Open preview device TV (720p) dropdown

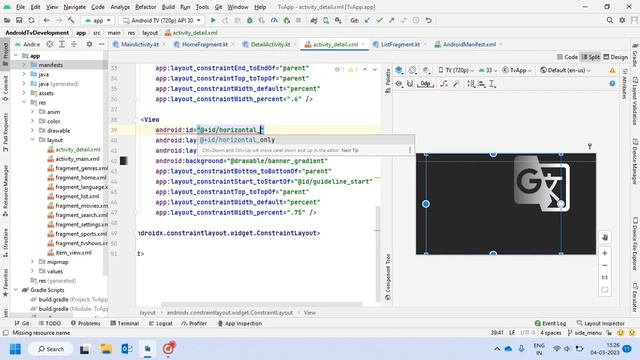tap(456, 70)
